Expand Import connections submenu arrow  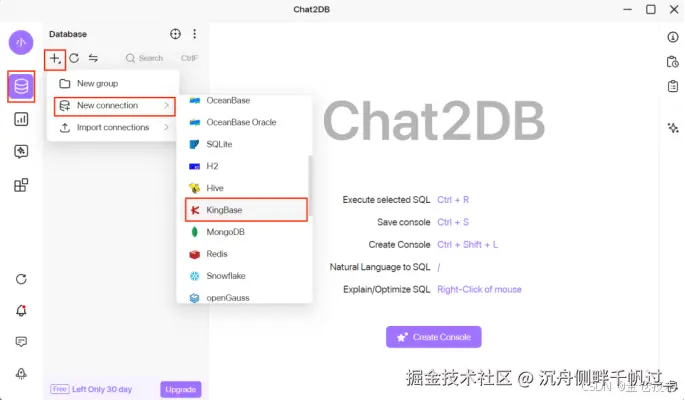tap(166, 127)
